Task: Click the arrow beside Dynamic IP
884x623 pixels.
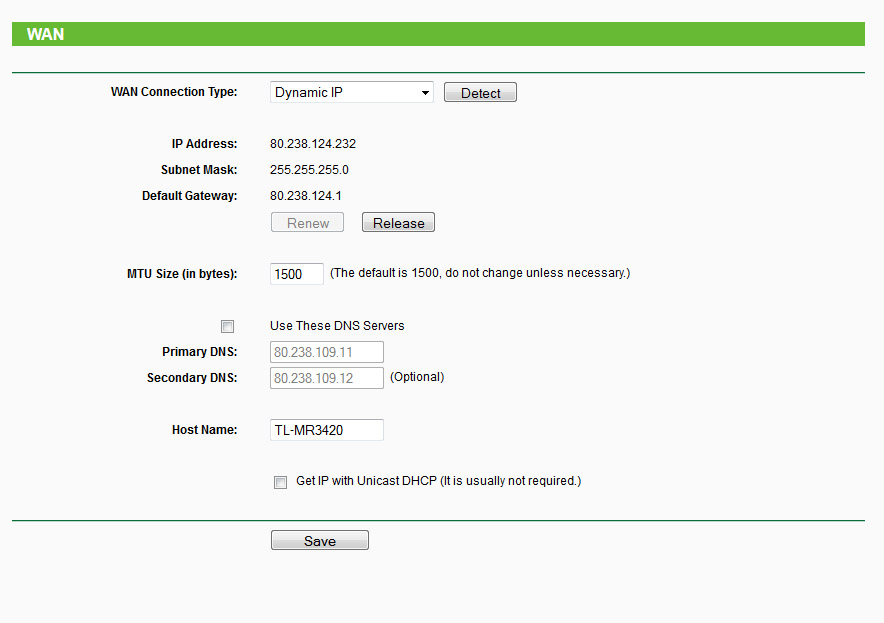Action: coord(426,93)
